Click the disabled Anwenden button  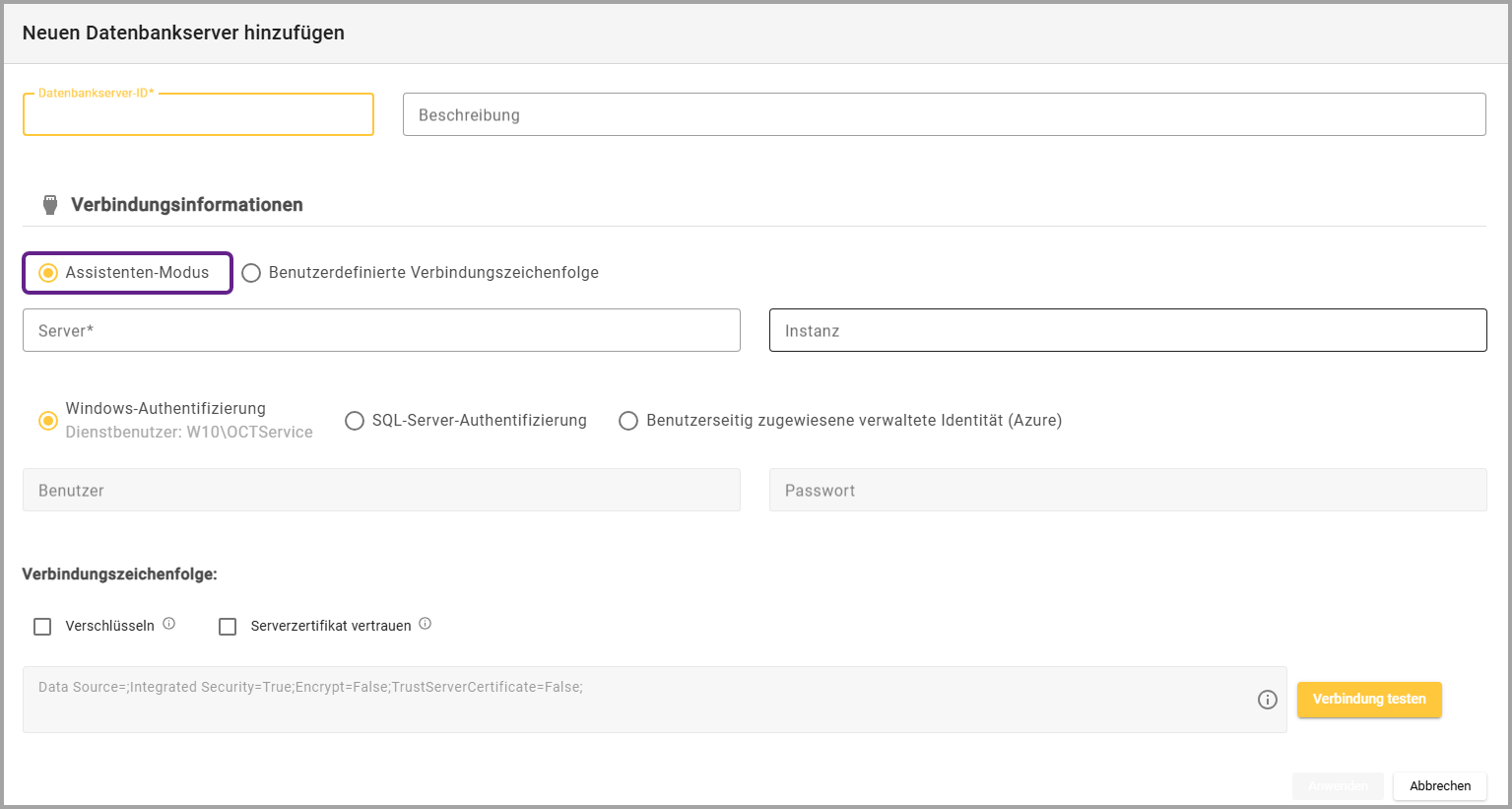(1338, 785)
